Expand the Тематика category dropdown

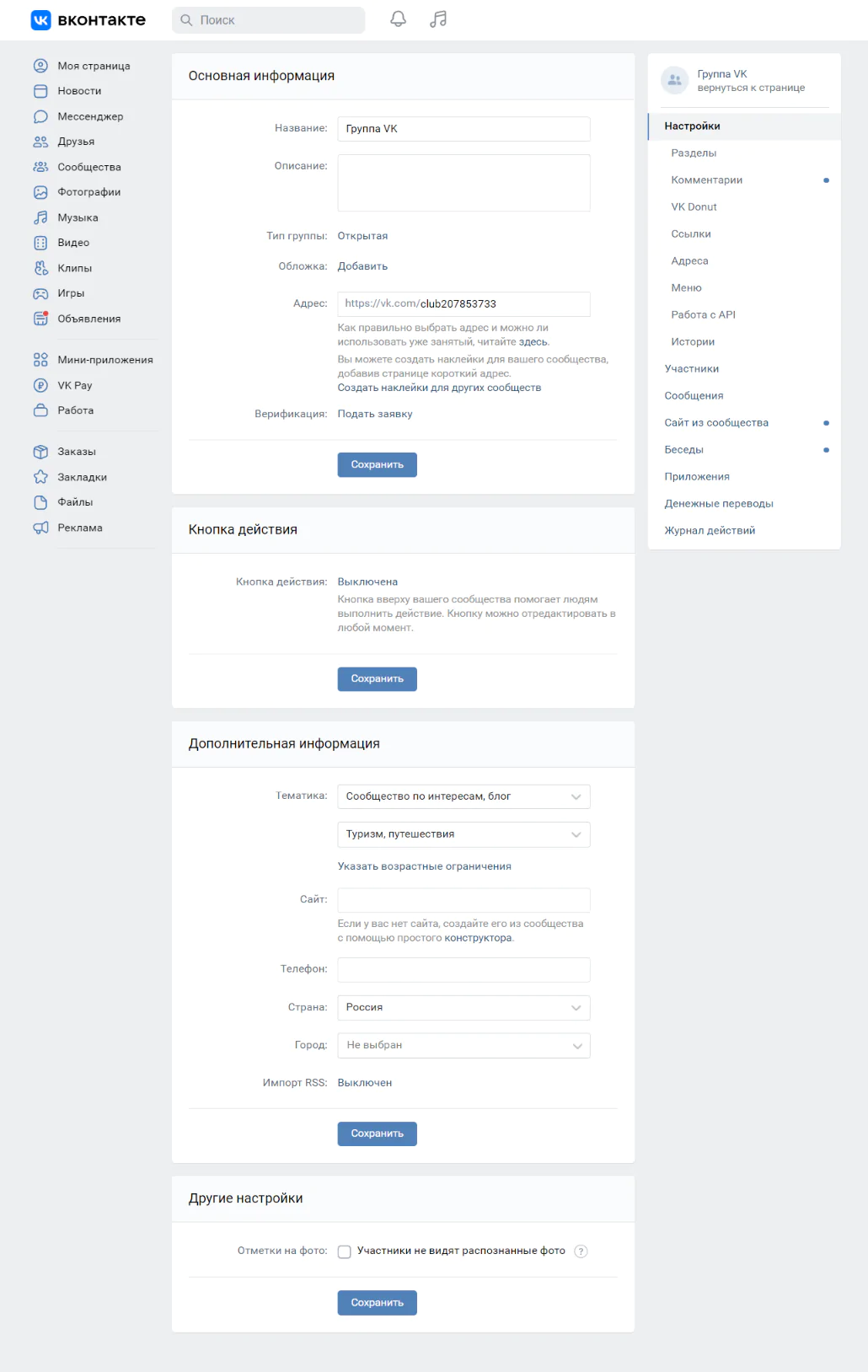click(x=463, y=796)
